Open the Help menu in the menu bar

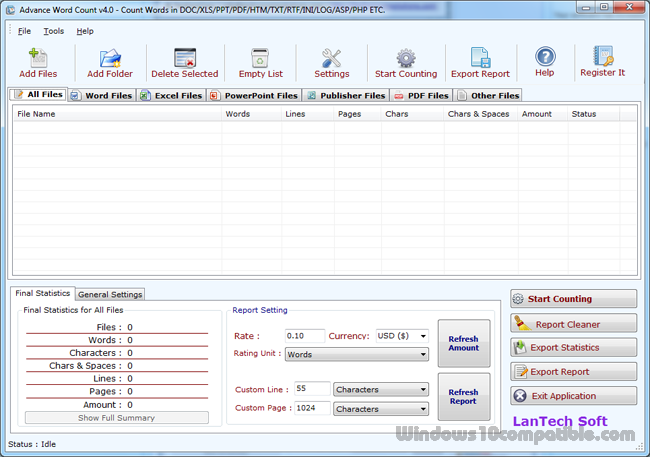(85, 31)
